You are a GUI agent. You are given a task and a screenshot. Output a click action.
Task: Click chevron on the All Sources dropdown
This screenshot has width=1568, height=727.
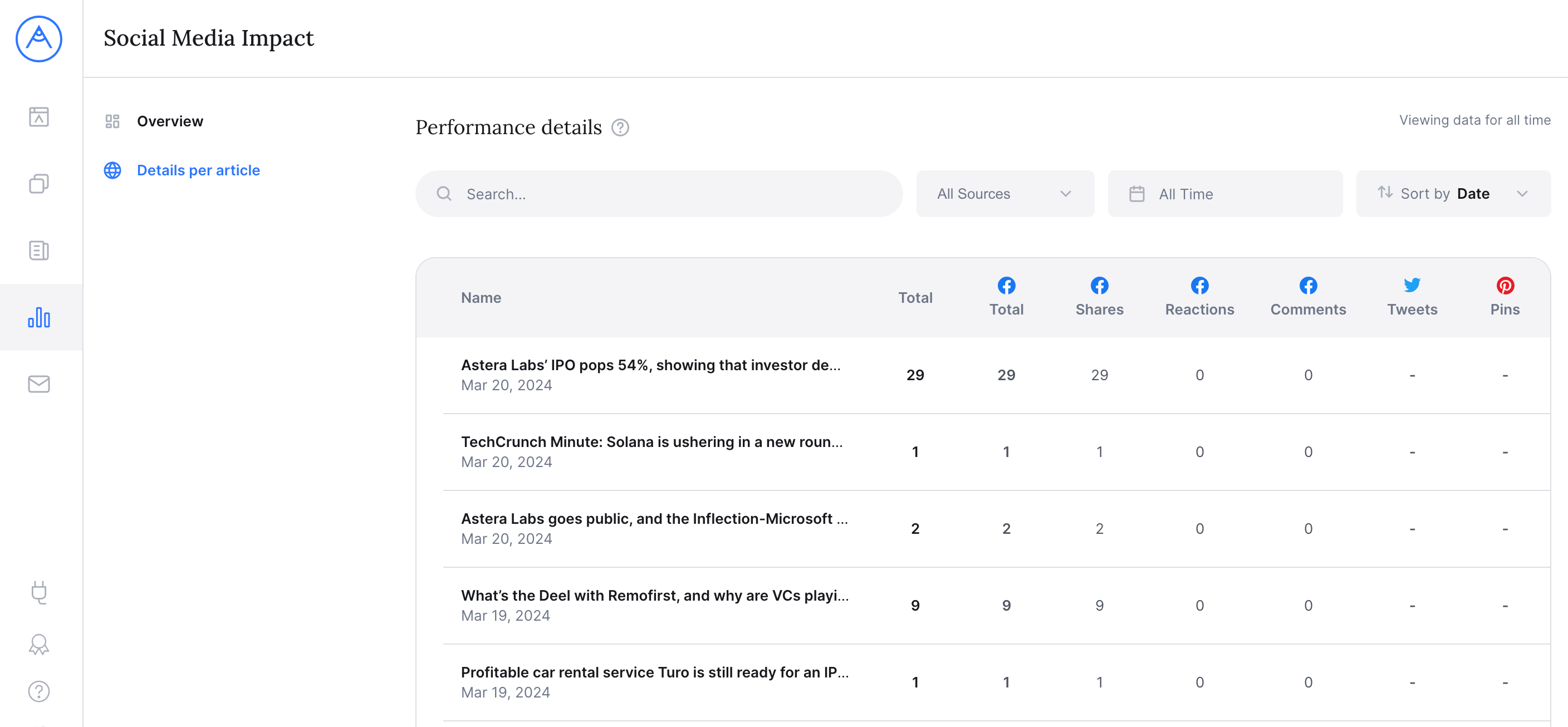click(x=1065, y=194)
